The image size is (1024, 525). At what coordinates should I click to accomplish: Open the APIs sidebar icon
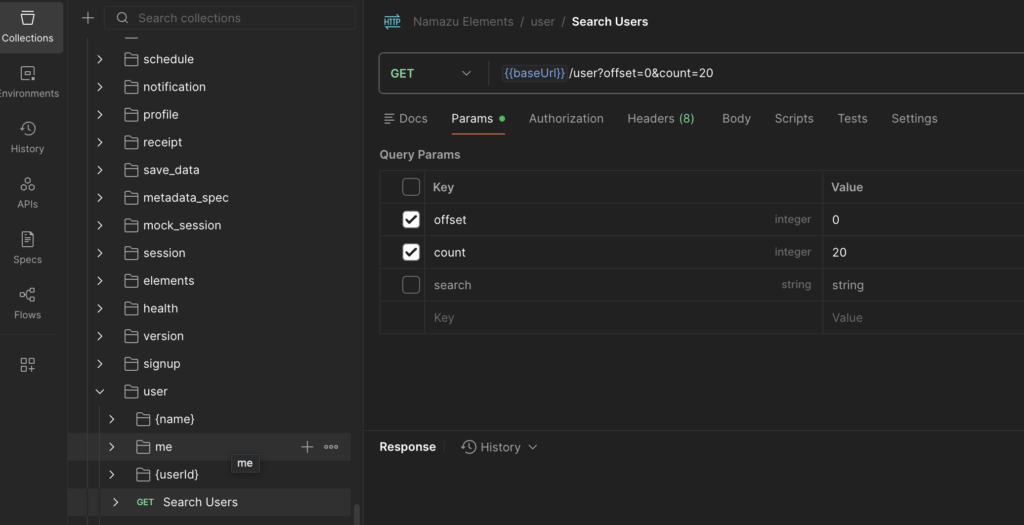pos(27,192)
